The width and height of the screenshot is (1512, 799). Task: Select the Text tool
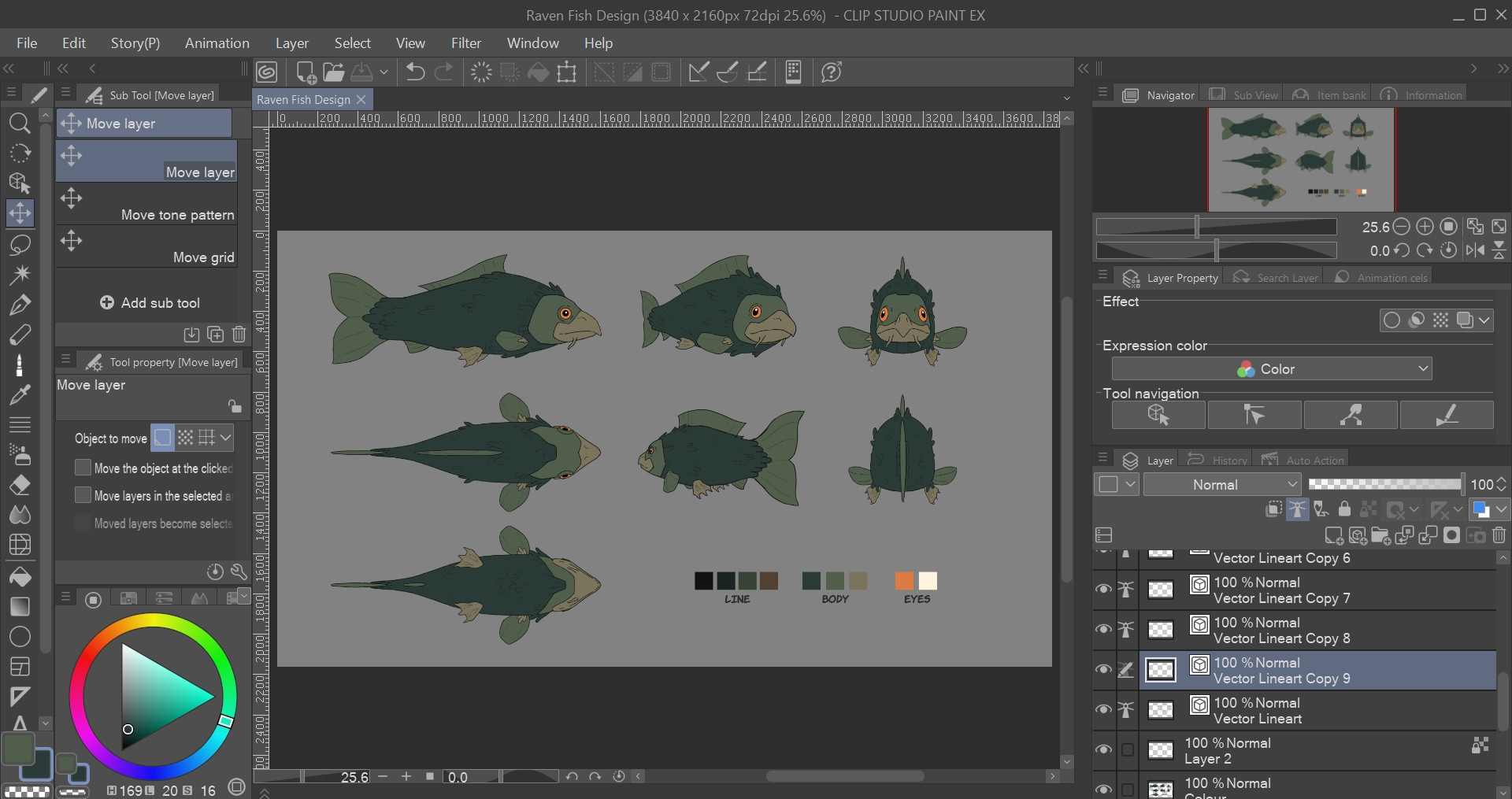pyautogui.click(x=20, y=723)
